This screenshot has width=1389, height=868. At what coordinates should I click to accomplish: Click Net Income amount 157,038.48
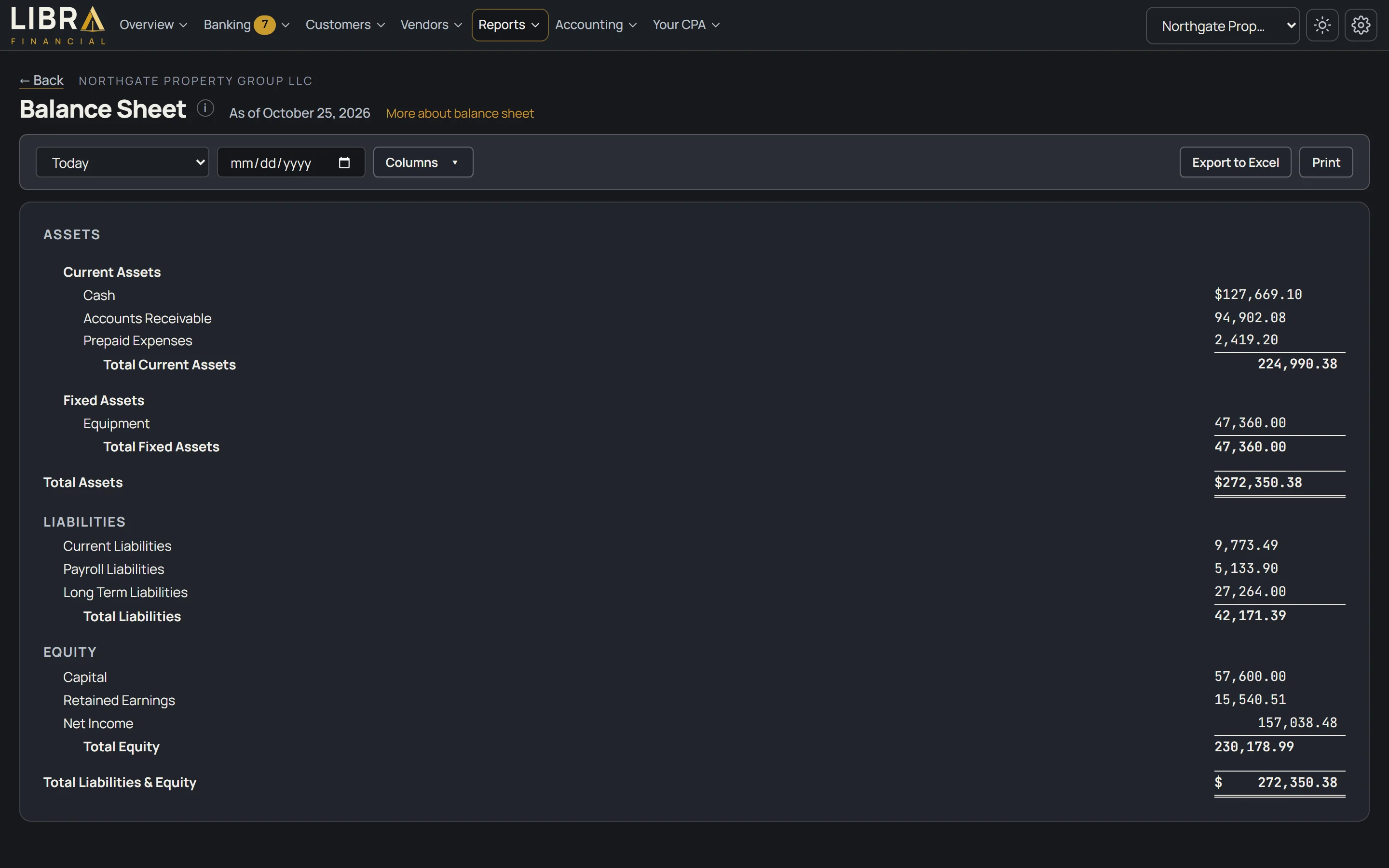tap(1297, 723)
